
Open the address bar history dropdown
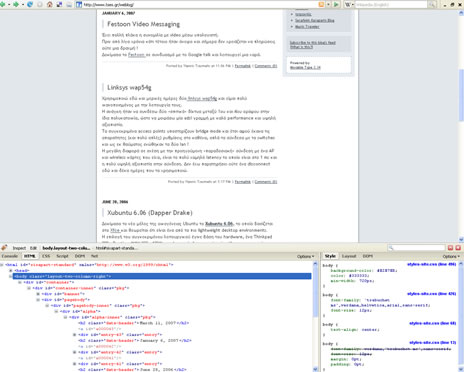click(328, 4)
